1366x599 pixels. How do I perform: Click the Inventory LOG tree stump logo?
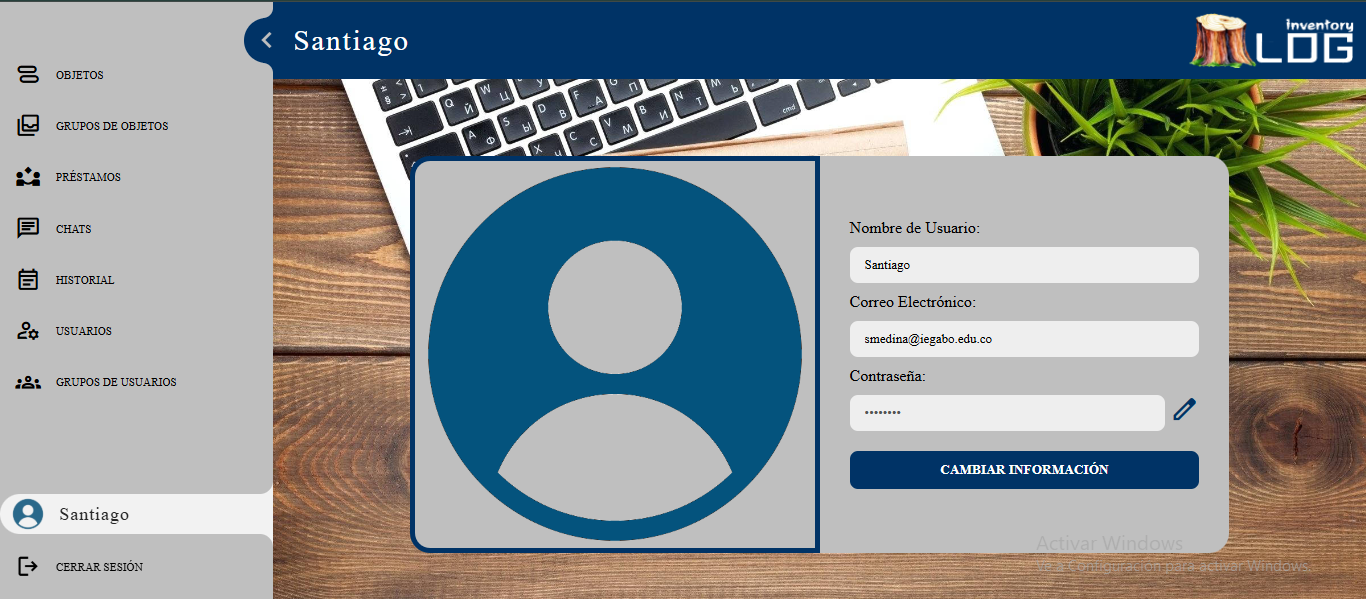coord(1222,40)
